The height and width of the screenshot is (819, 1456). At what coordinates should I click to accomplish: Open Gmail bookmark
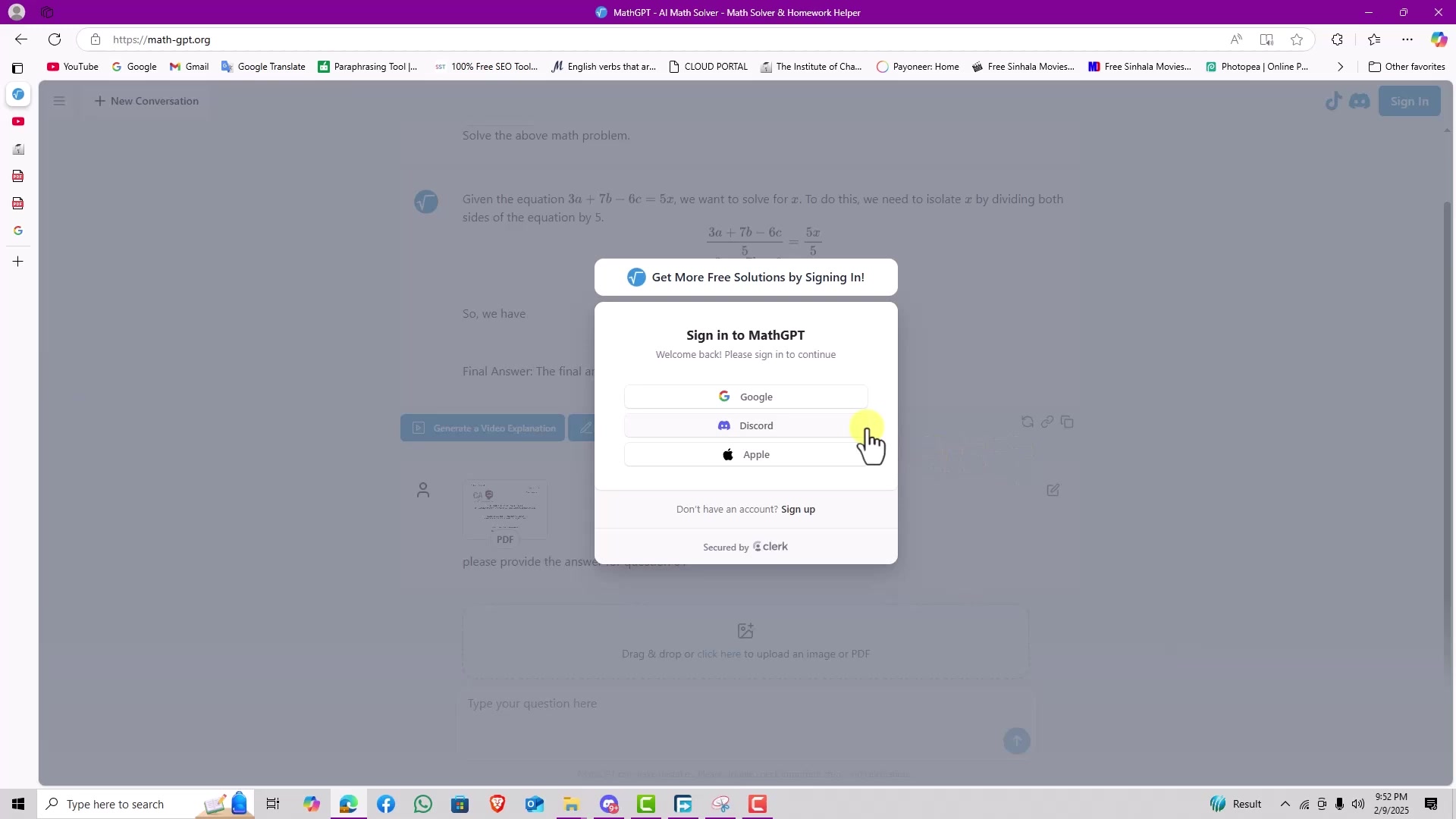tap(189, 67)
